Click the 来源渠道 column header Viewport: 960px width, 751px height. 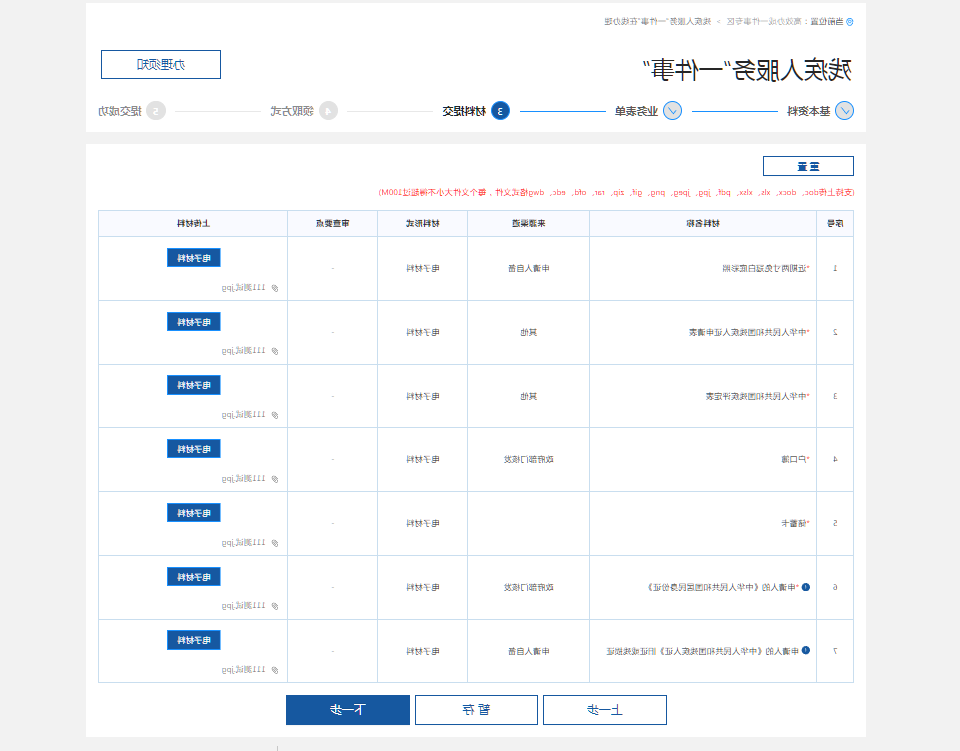[528, 223]
